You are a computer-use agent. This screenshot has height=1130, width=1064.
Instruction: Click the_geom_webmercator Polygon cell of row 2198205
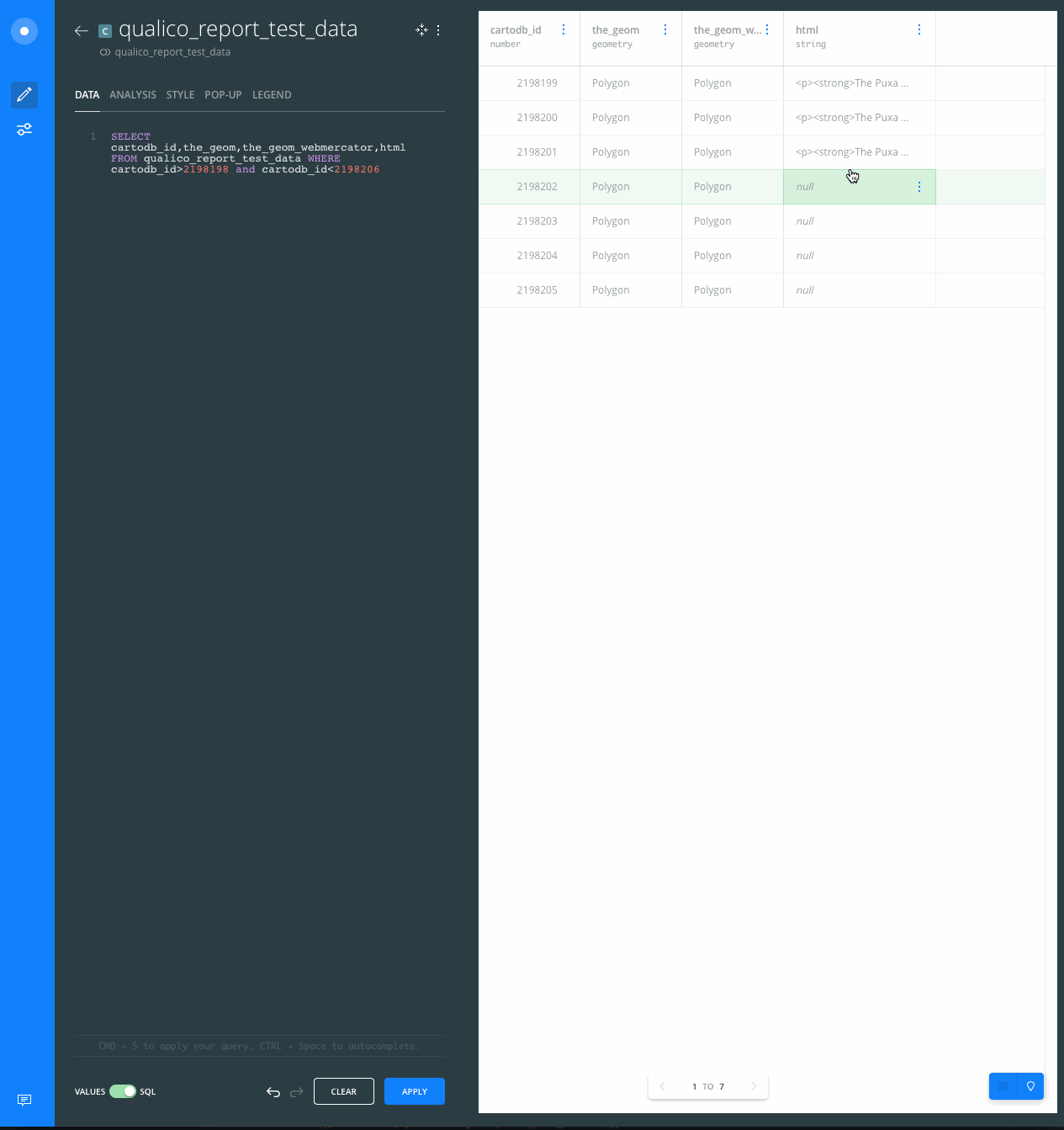point(733,290)
